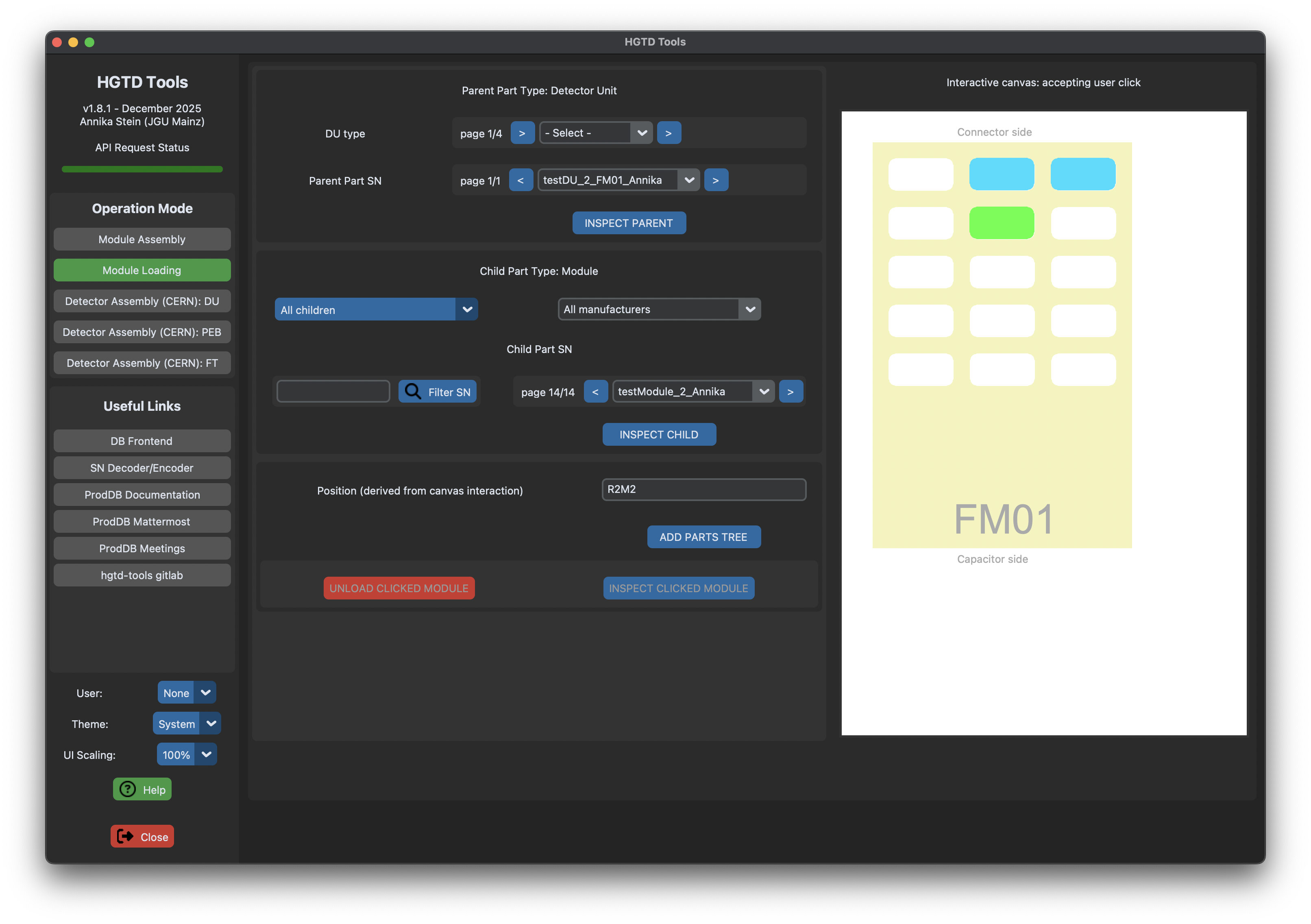This screenshot has width=1311, height=924.
Task: Open the testModule_2_Annika child SN dropdown
Action: click(693, 392)
